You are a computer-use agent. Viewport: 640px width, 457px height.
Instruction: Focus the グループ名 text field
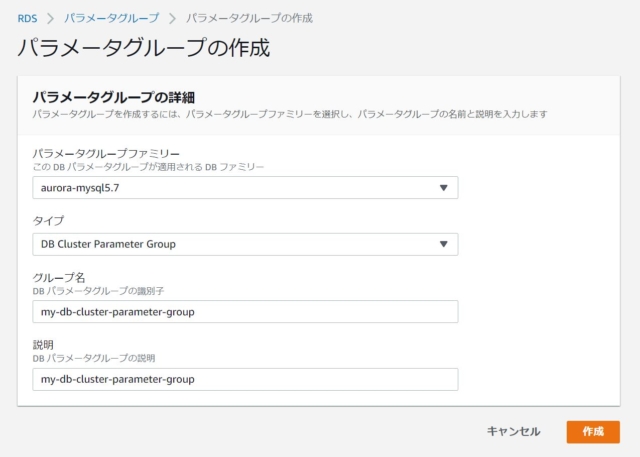245,312
